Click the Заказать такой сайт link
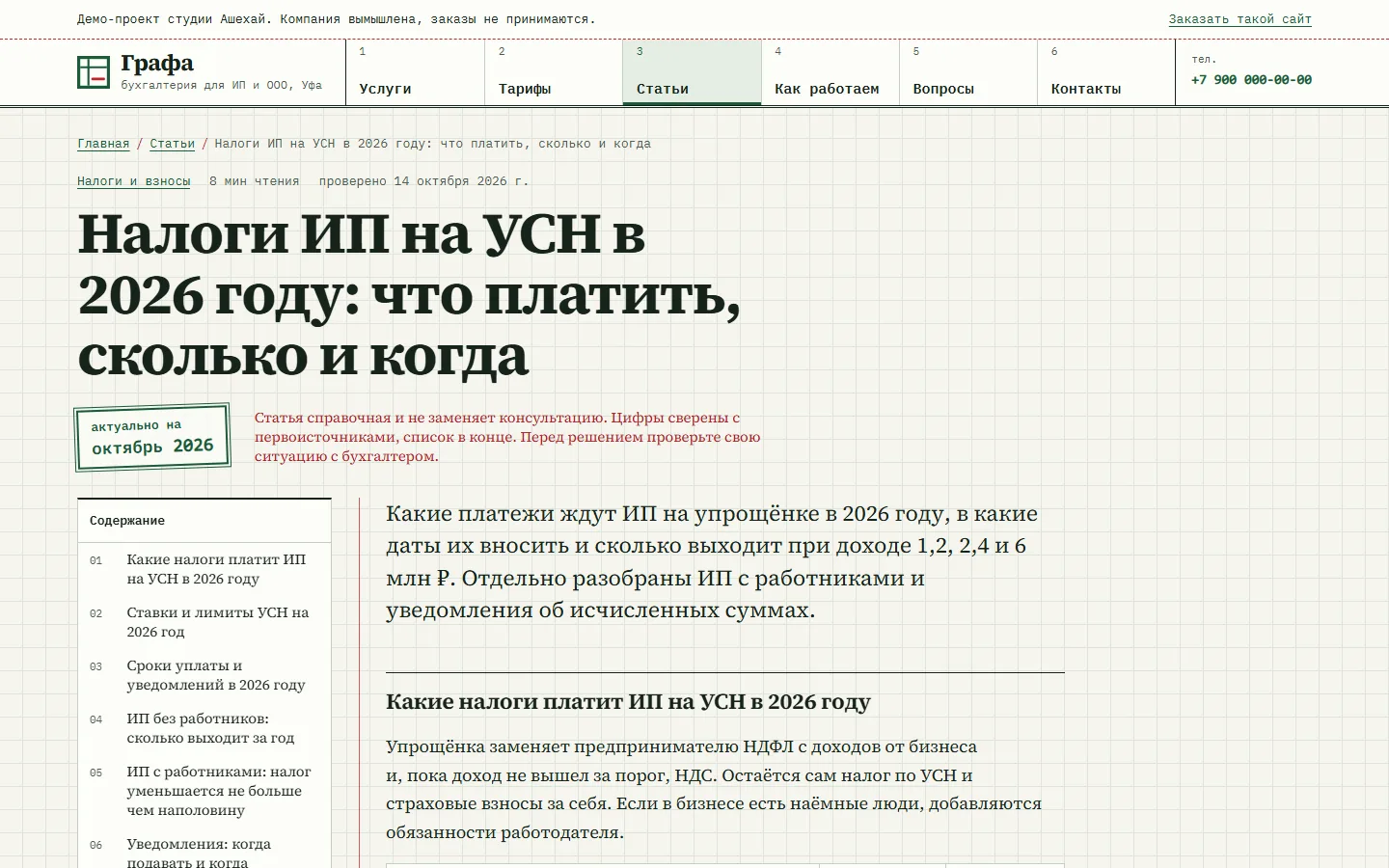 (x=1239, y=19)
